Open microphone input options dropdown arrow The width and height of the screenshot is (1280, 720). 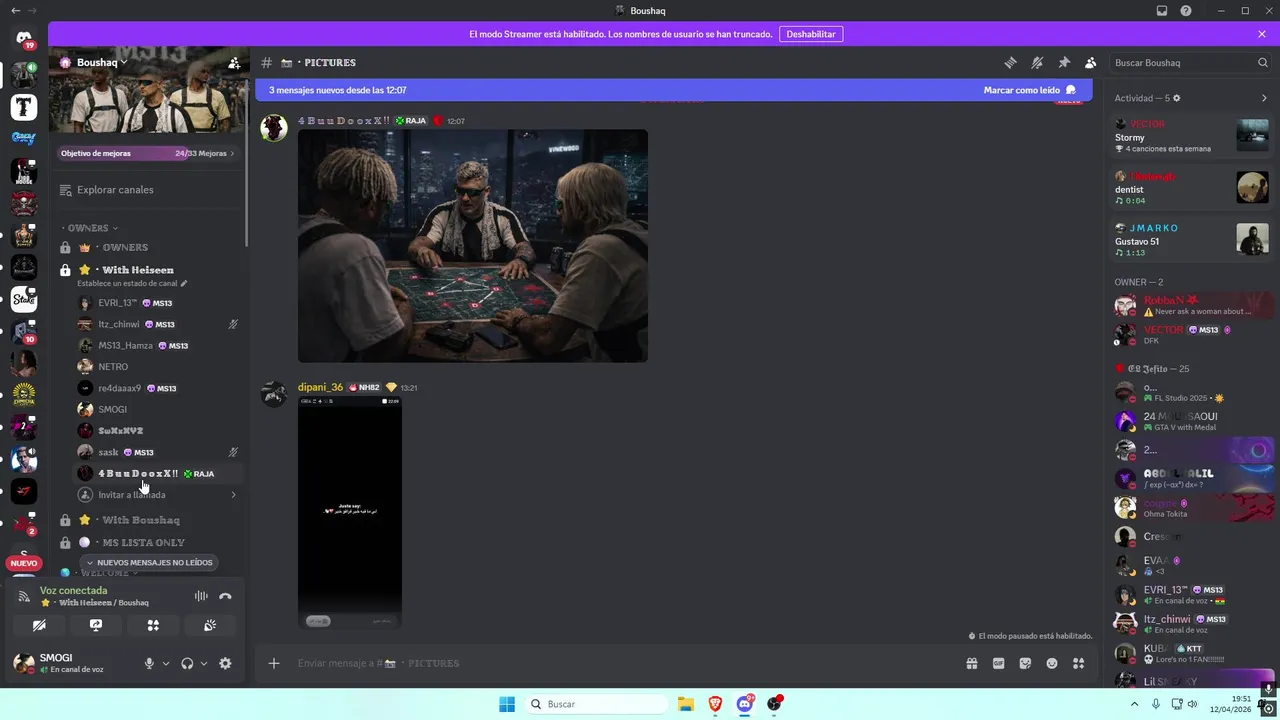coord(166,663)
